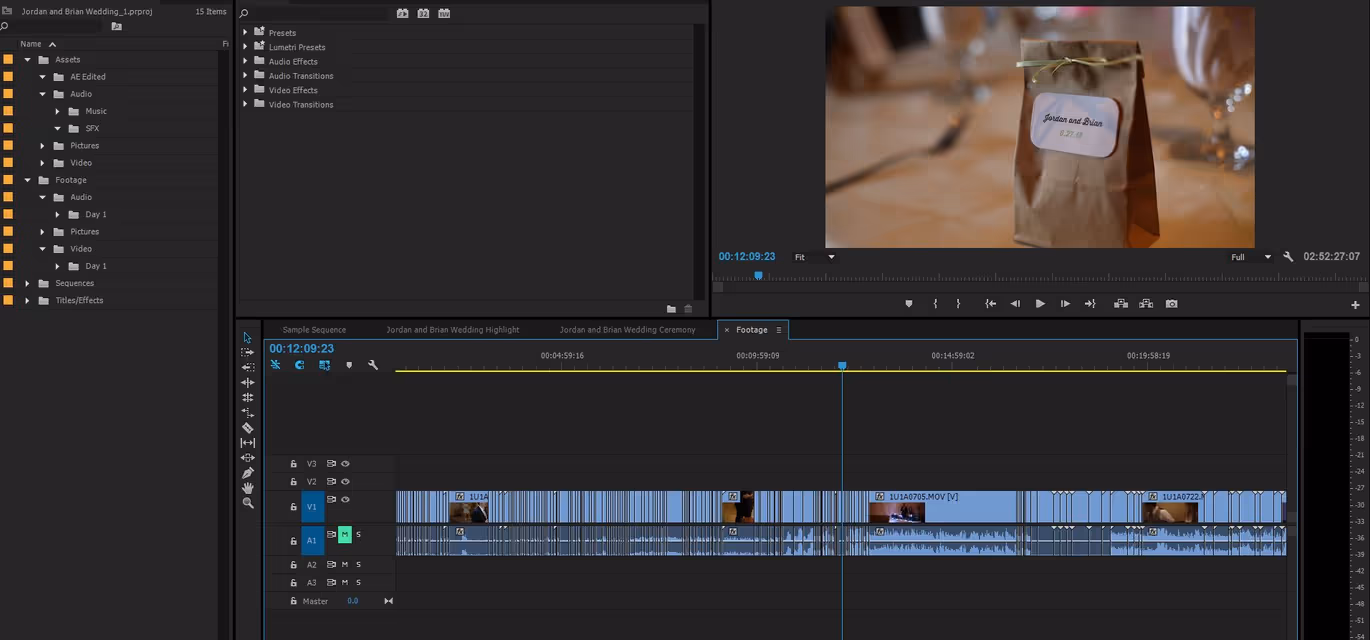This screenshot has width=1370, height=640.
Task: Expand the Sequences bin
Action: click(x=28, y=283)
